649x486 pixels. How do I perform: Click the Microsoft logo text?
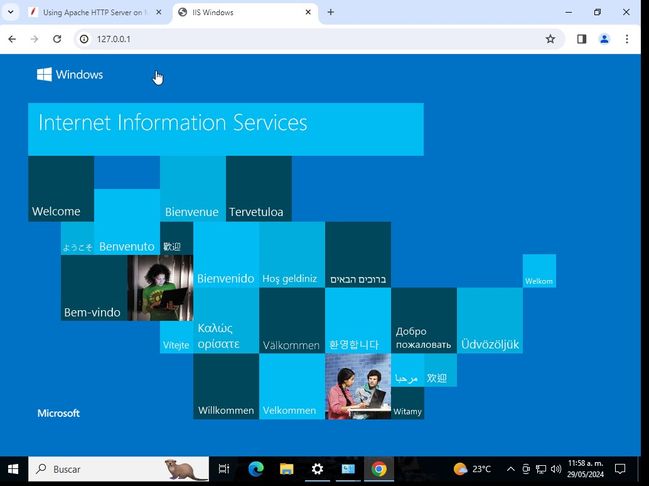tap(58, 413)
